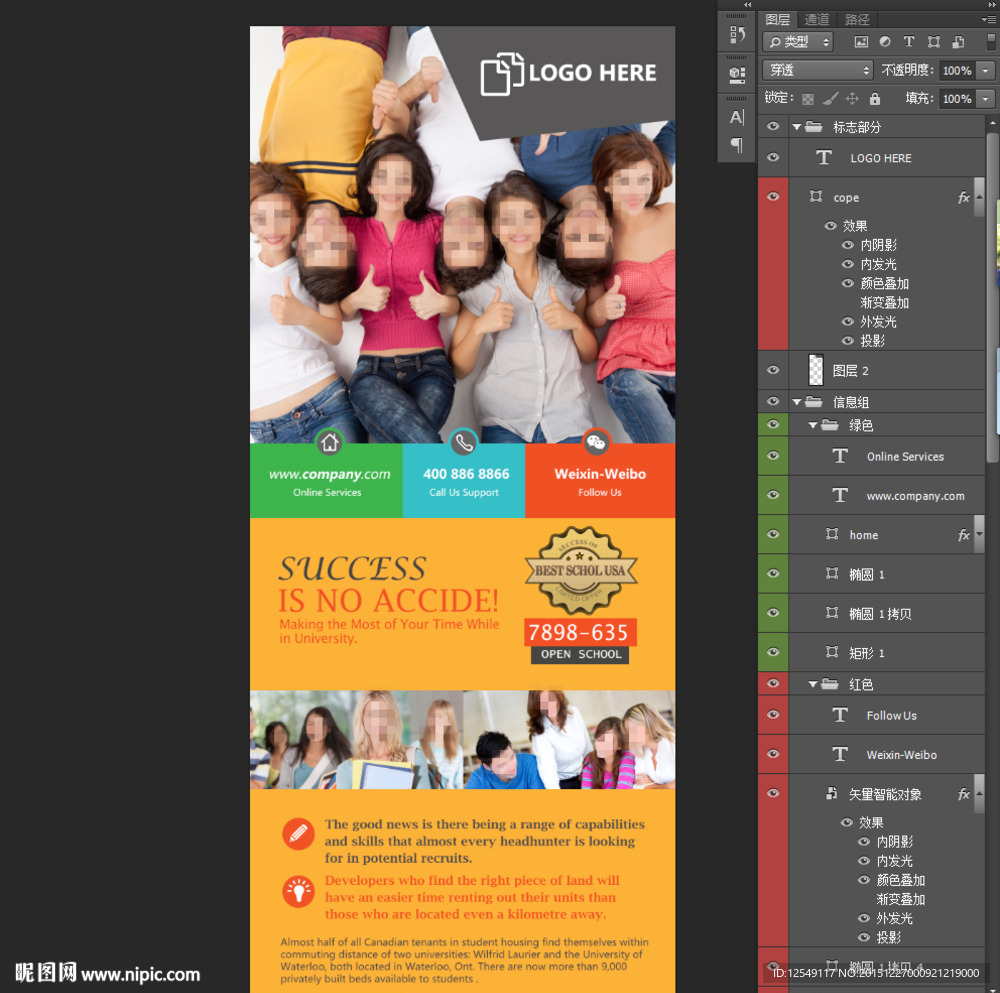Select the LOGO HERE text layer thumbnail
Viewport: 1000px width, 993px height.
(x=824, y=158)
